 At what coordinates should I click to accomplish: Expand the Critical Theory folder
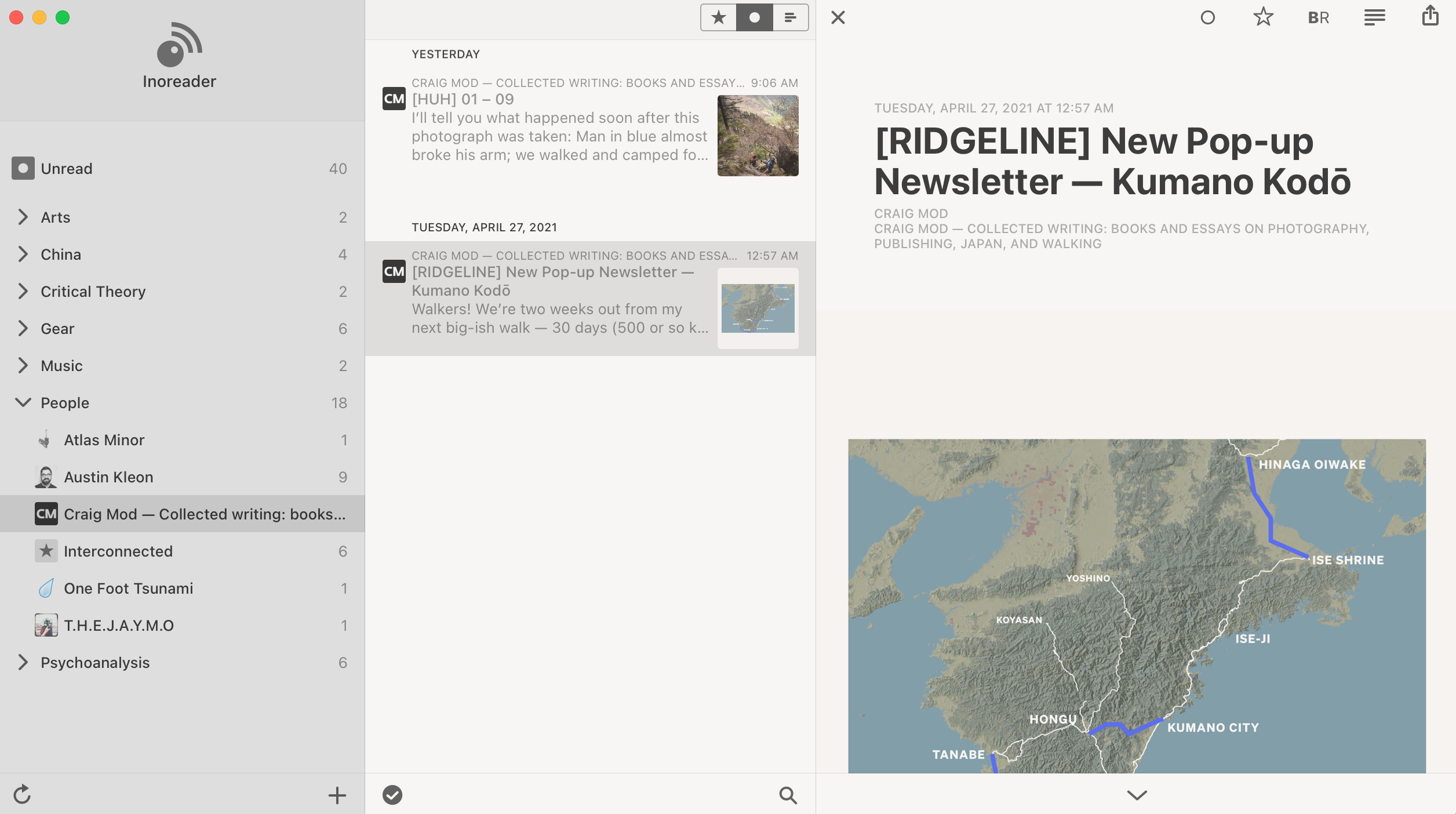[x=23, y=291]
